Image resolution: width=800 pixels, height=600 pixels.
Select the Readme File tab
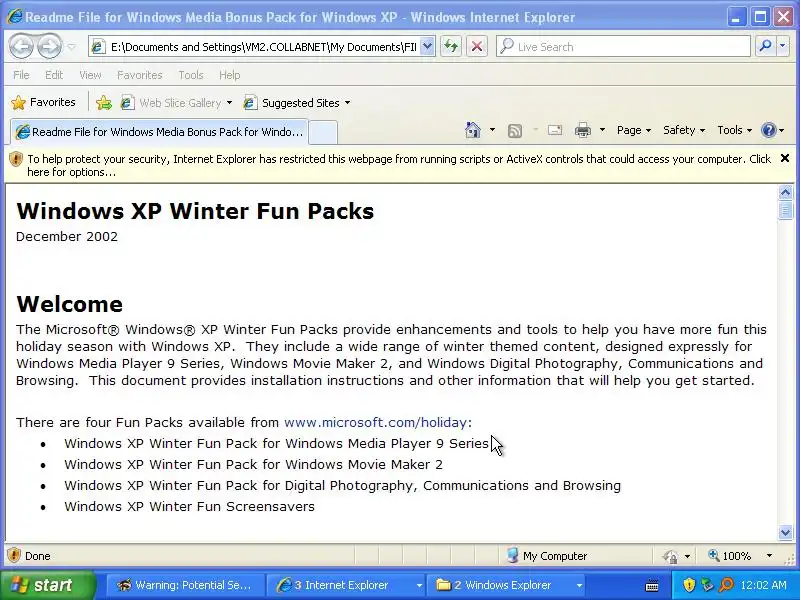[x=159, y=132]
